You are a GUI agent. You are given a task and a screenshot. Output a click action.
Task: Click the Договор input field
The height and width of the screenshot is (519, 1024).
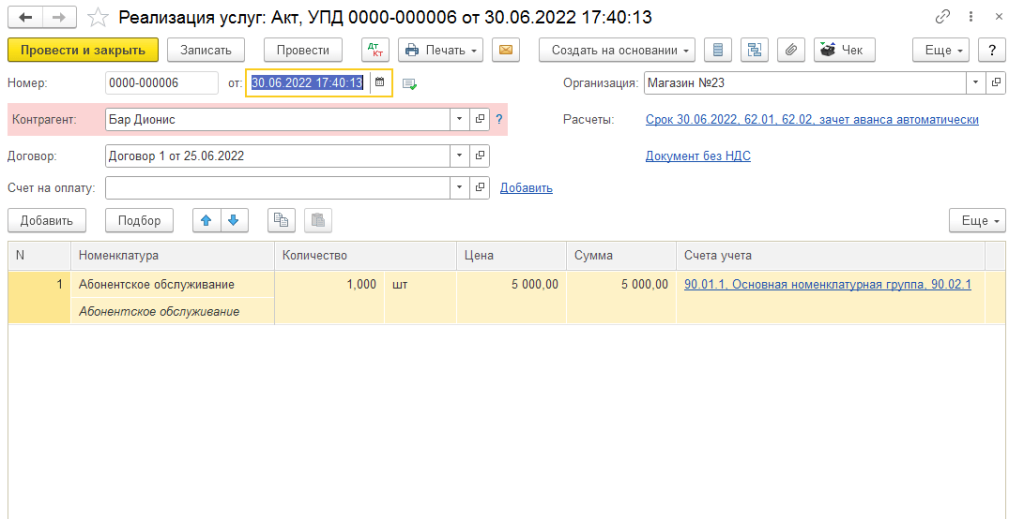pyautogui.click(x=278, y=156)
